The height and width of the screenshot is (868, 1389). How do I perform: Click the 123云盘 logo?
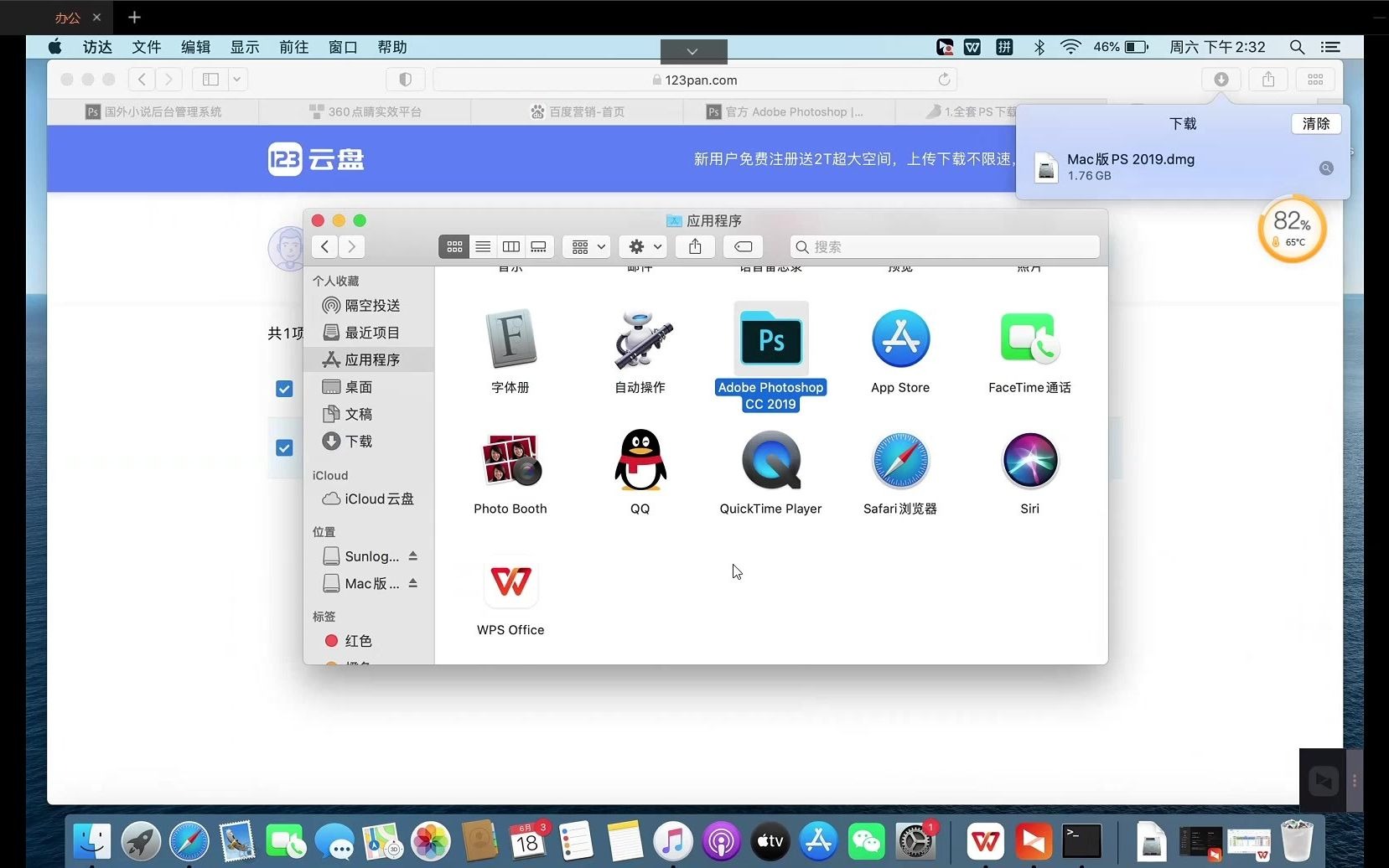(x=316, y=159)
